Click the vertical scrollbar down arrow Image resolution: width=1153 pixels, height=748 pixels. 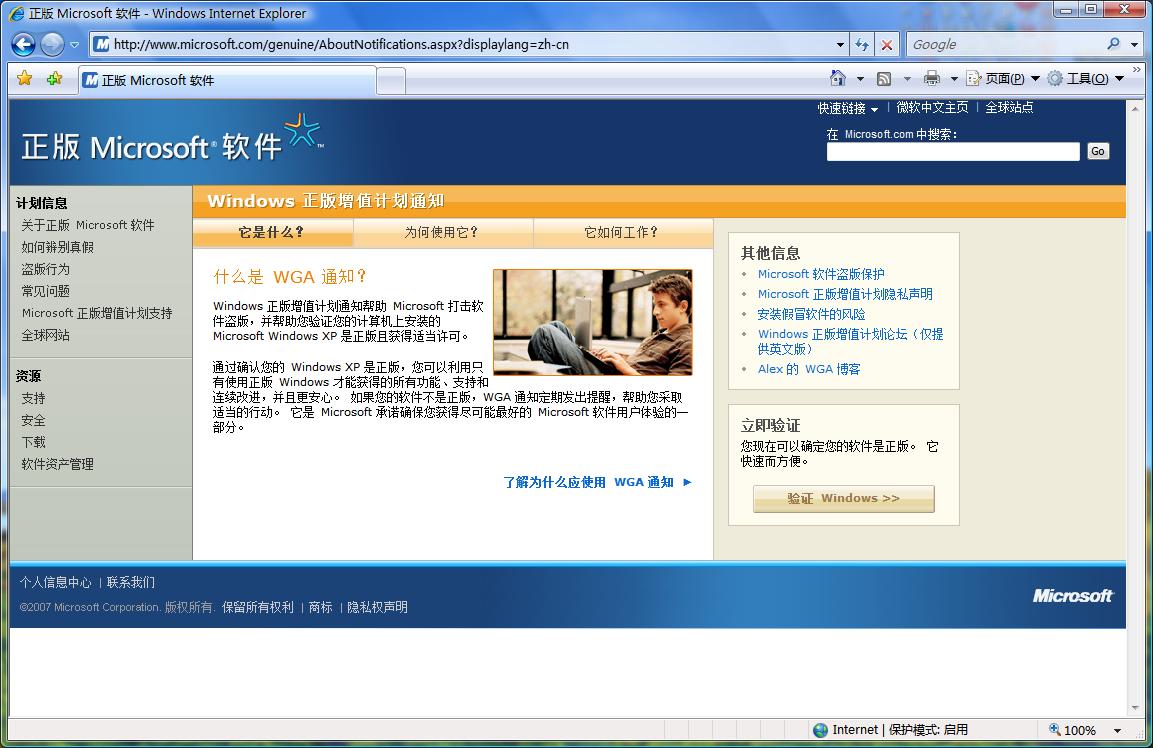tap(1136, 708)
